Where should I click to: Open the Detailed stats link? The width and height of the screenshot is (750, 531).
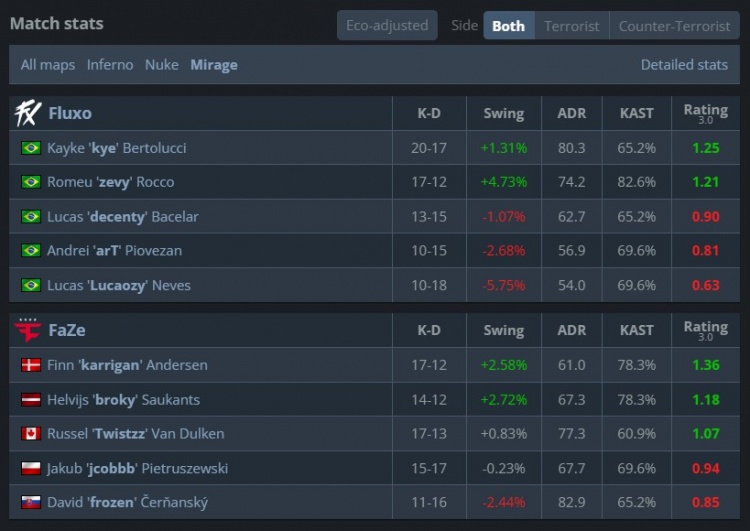684,65
